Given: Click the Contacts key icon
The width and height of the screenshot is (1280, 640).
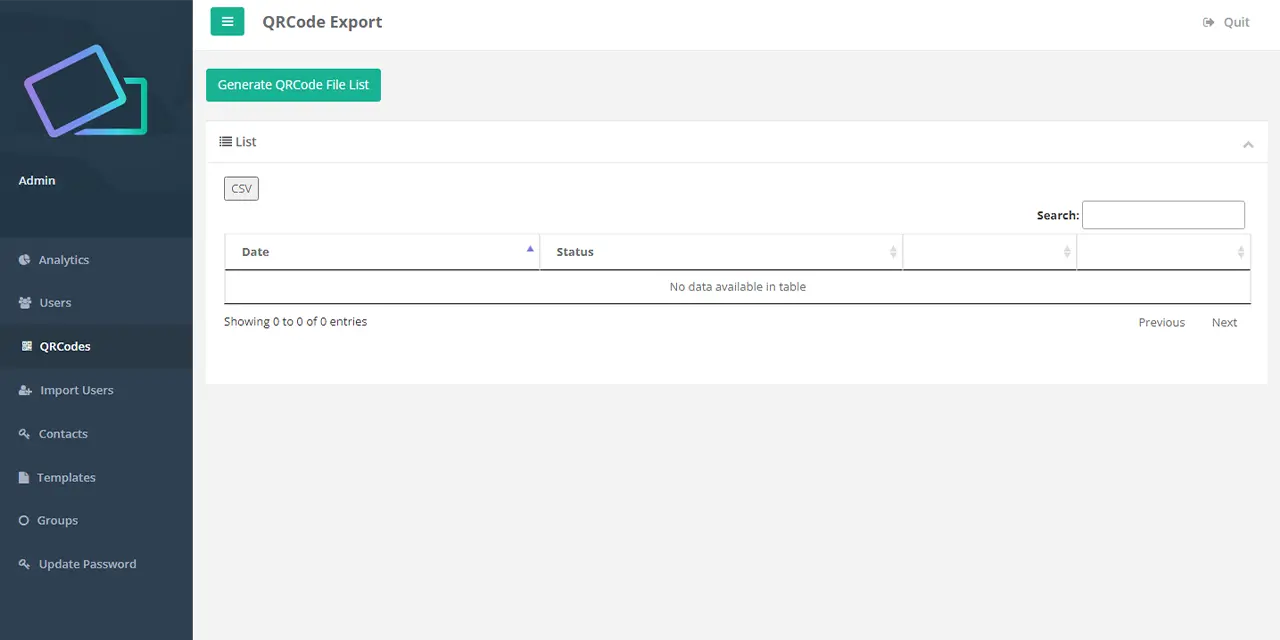Looking at the screenshot, I should [x=25, y=434].
